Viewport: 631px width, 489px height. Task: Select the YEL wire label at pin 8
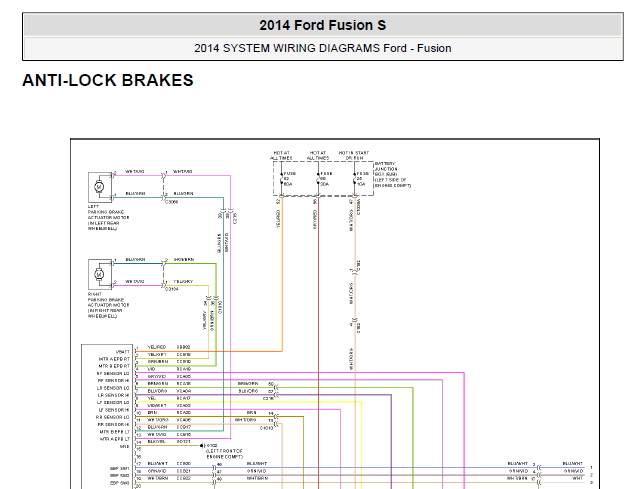[152, 398]
